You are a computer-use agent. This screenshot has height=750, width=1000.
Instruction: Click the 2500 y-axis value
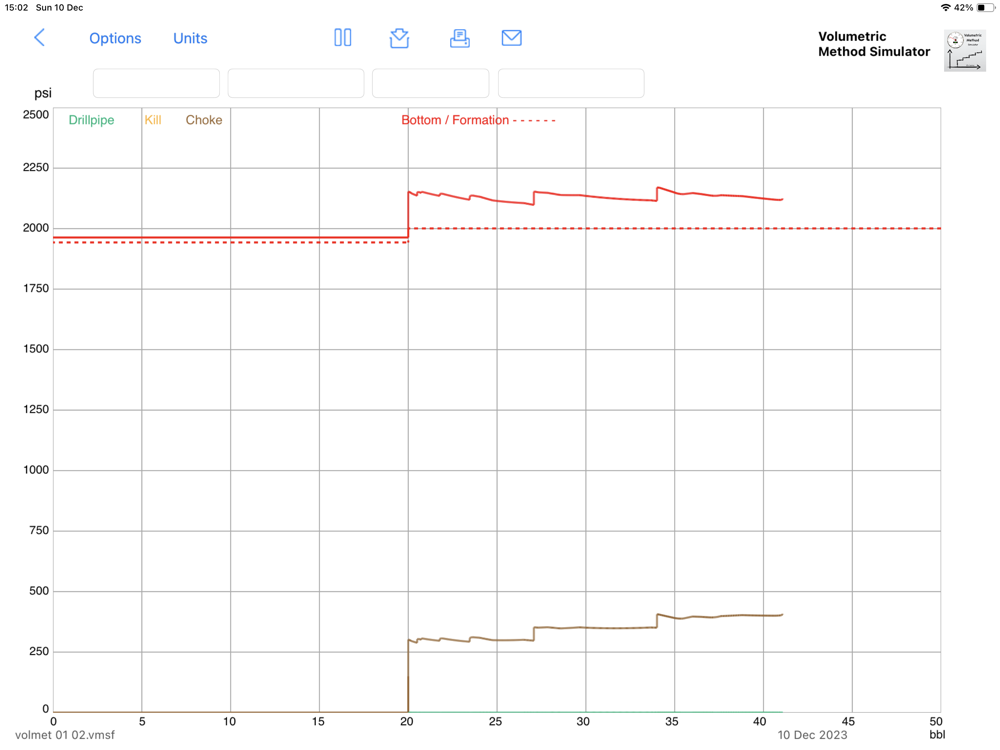[x=36, y=115]
